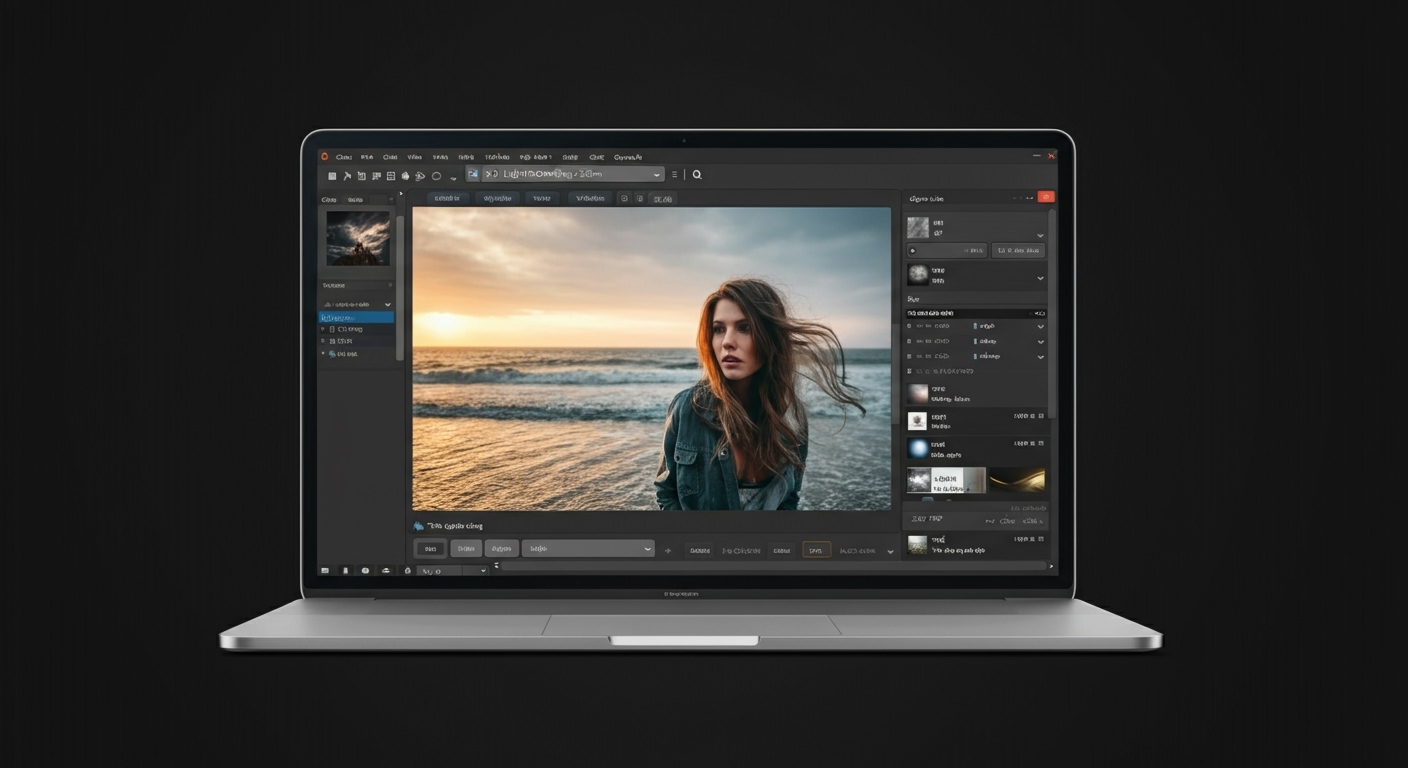Expand the collections dropdown in the left panel
This screenshot has width=1408, height=768.
[388, 304]
